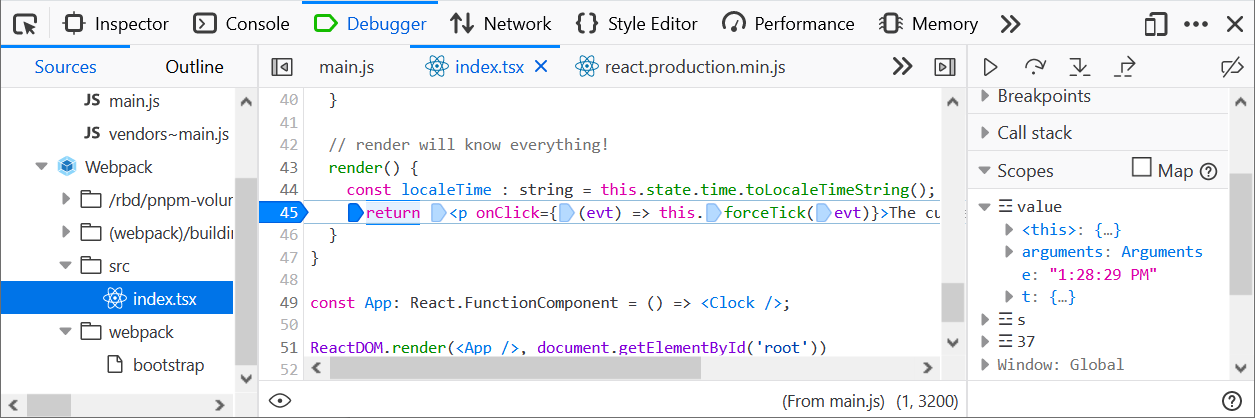Expand the Breakpoints section
The height and width of the screenshot is (418, 1255).
tap(985, 96)
